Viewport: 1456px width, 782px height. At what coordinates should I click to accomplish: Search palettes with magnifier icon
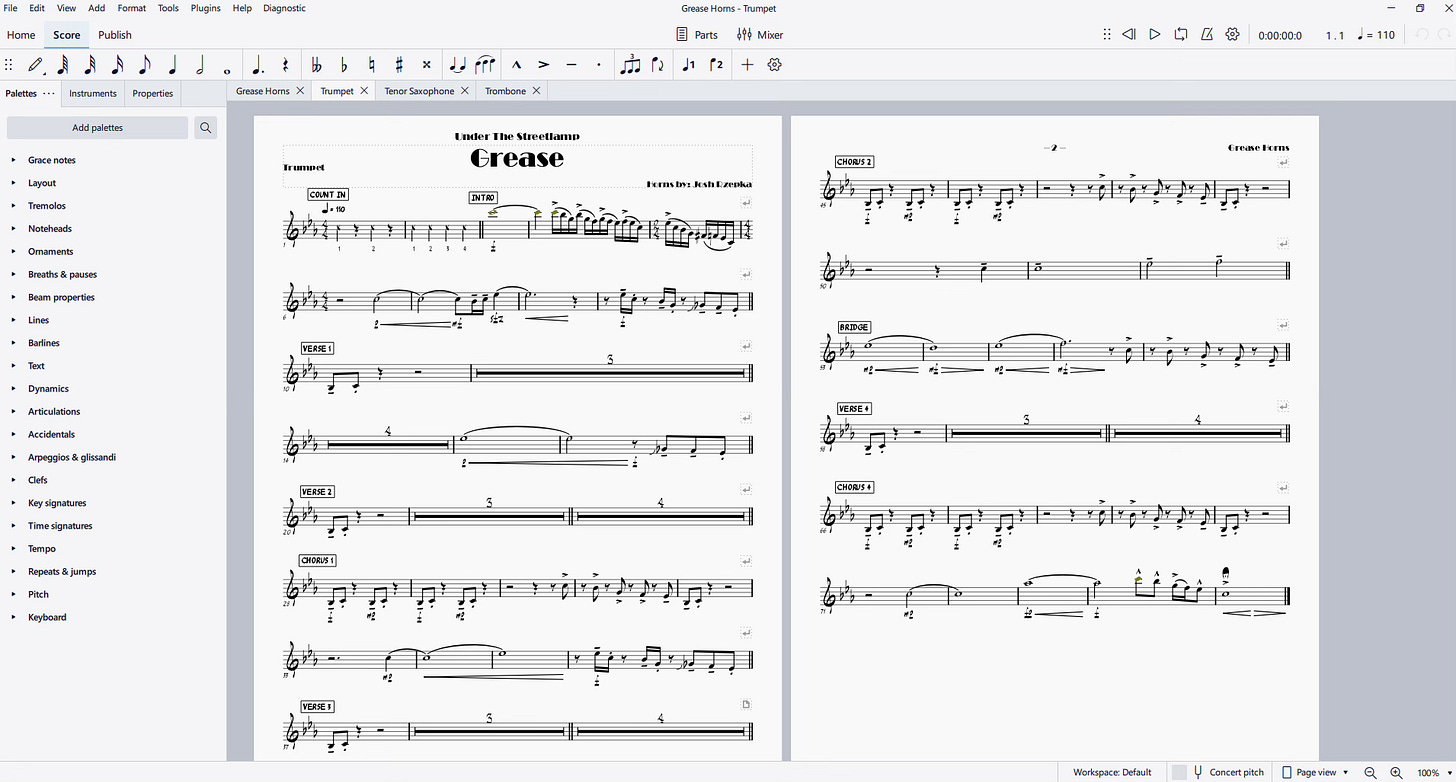click(205, 128)
